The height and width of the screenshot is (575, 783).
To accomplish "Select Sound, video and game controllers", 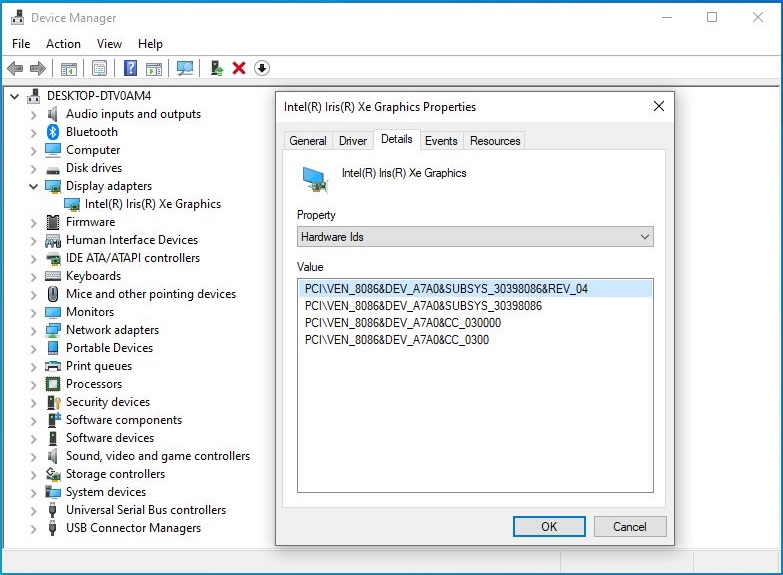I will click(158, 456).
